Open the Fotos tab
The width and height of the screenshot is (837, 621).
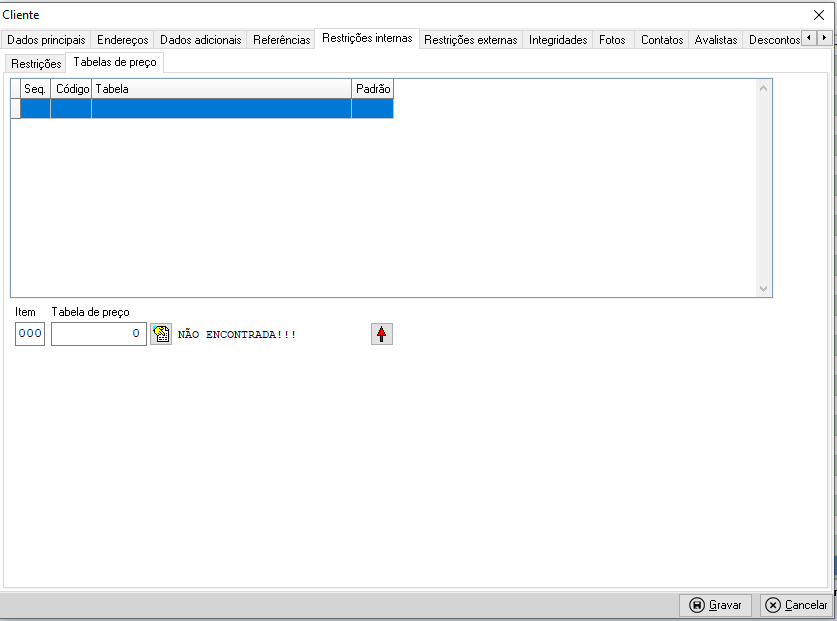click(612, 40)
